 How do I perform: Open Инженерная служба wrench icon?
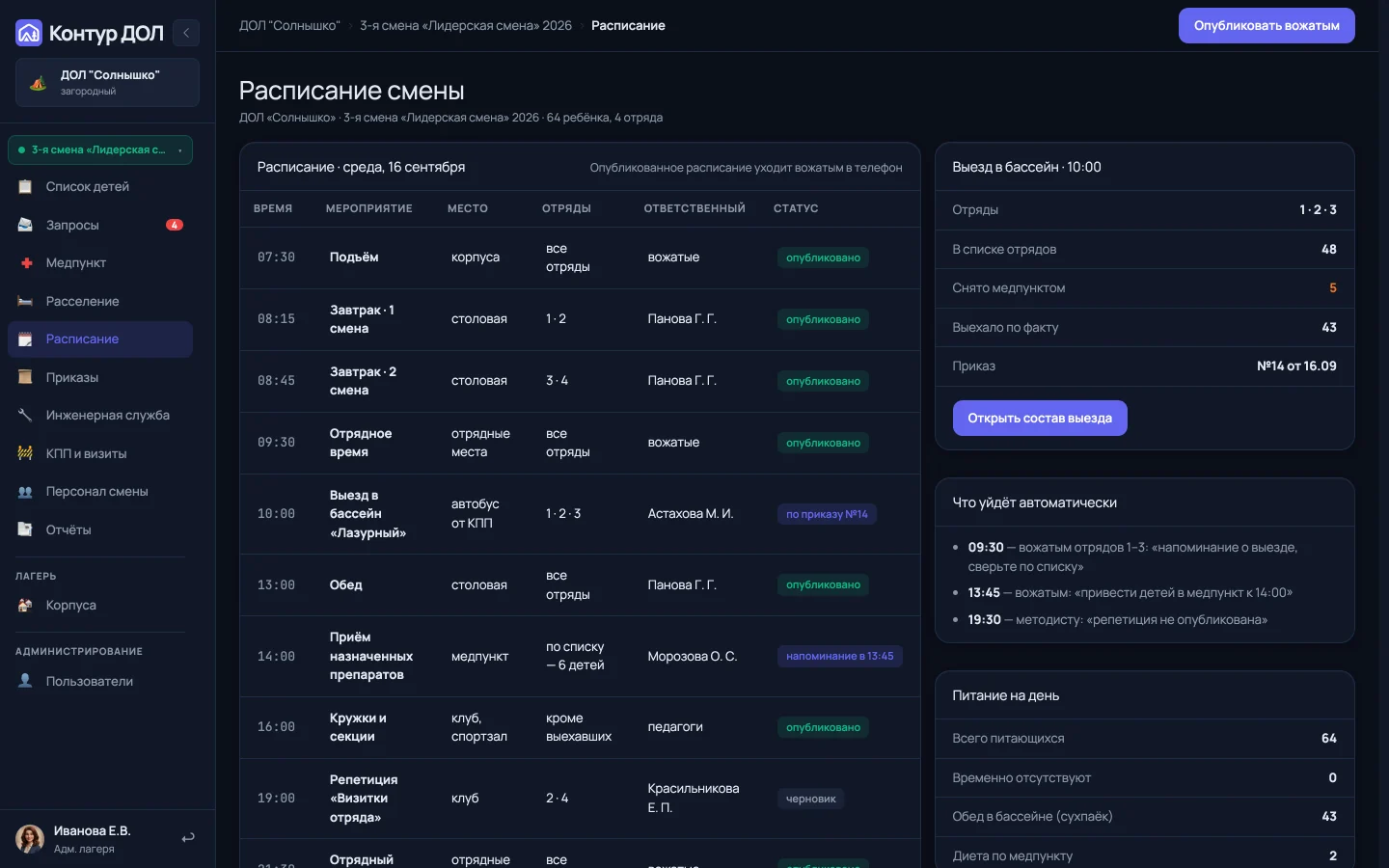coord(25,415)
